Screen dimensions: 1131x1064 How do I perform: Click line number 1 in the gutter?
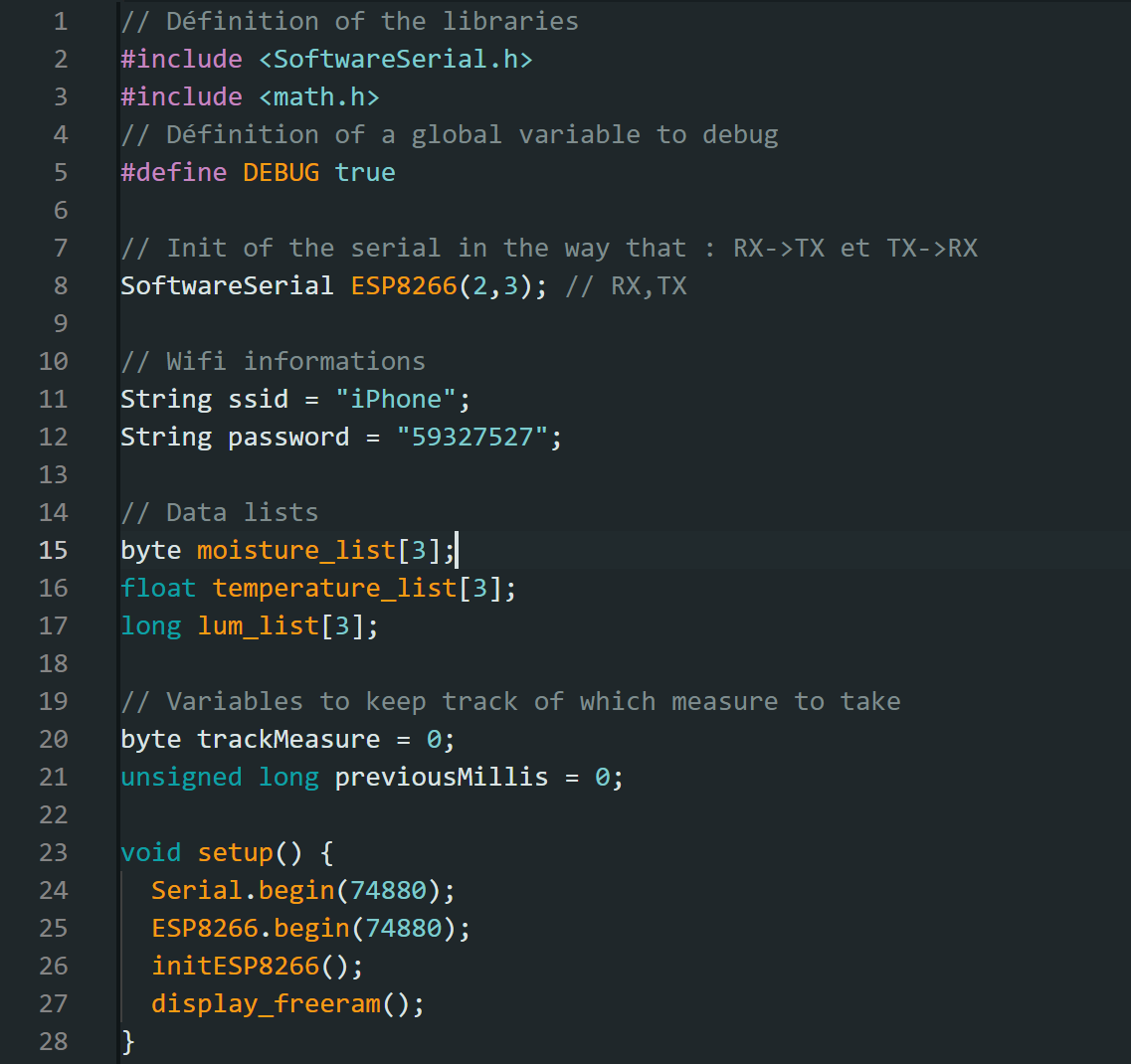point(61,21)
